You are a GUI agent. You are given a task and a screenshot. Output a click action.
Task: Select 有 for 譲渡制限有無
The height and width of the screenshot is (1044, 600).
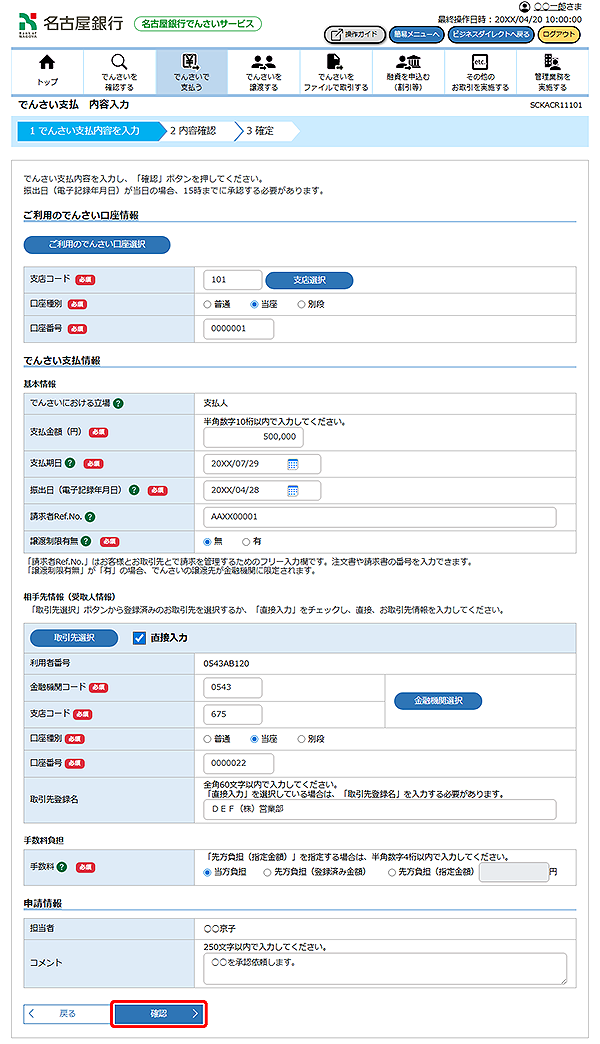[x=247, y=542]
